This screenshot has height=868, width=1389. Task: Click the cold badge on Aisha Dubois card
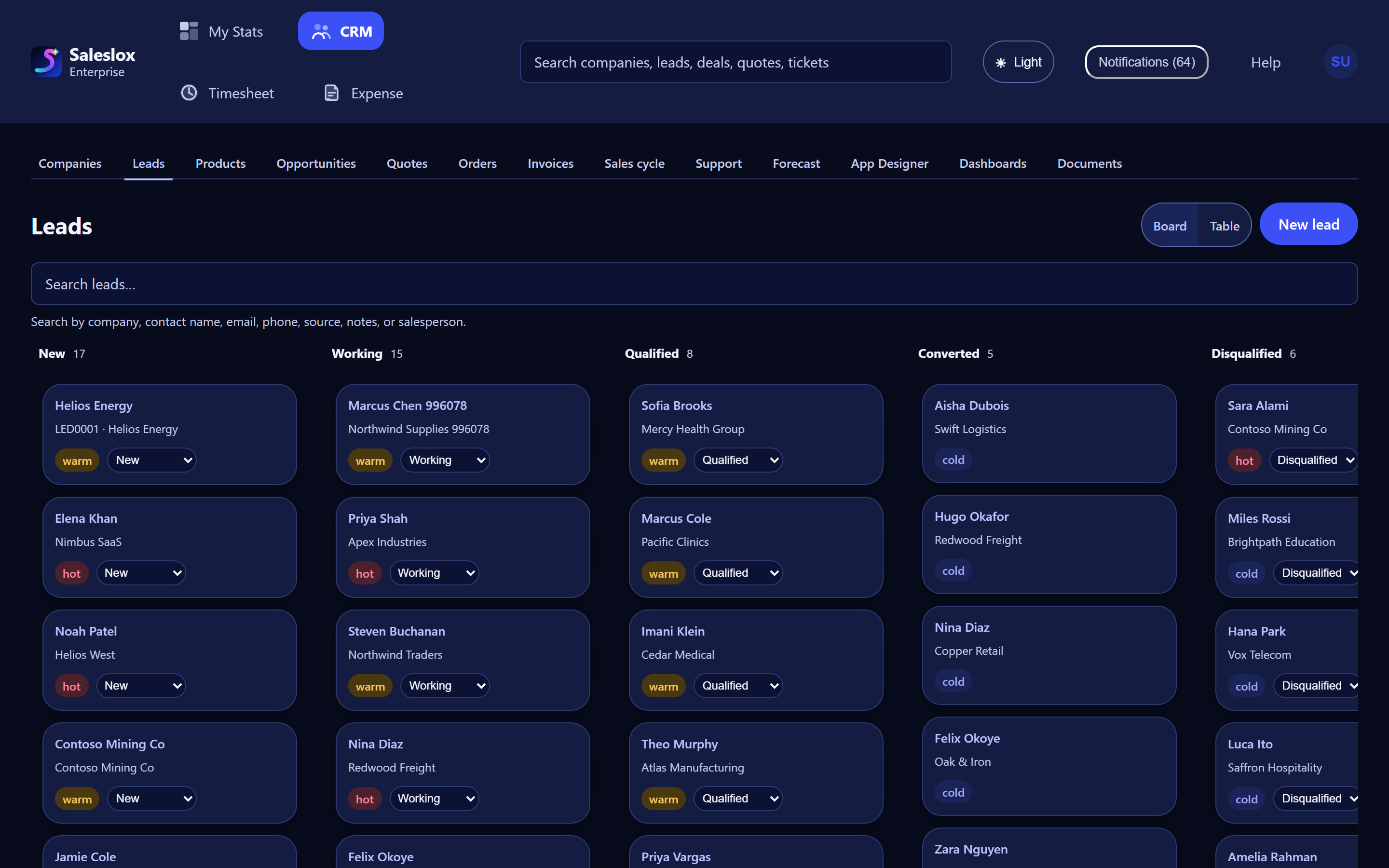[x=953, y=460]
